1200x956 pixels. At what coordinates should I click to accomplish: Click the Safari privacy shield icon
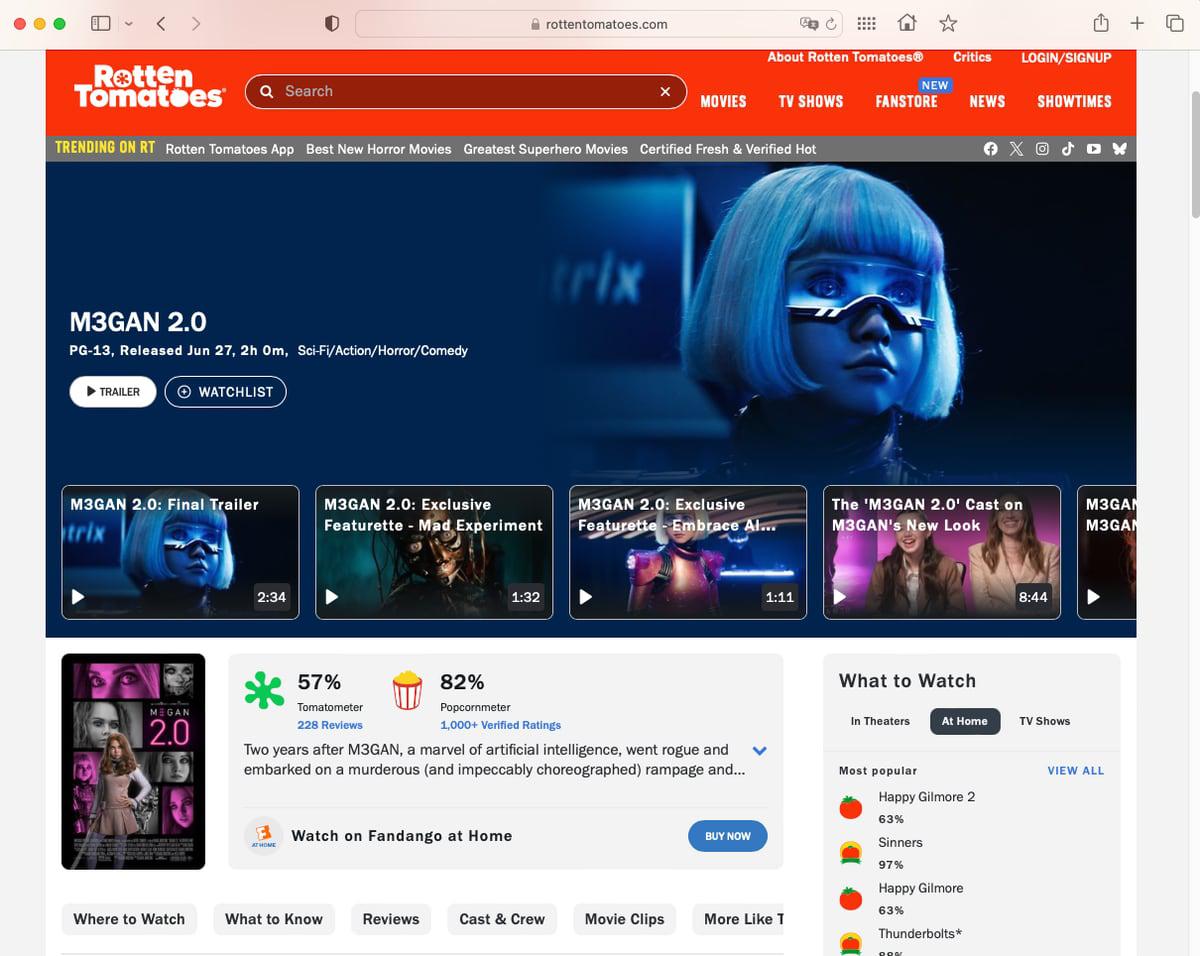[332, 23]
